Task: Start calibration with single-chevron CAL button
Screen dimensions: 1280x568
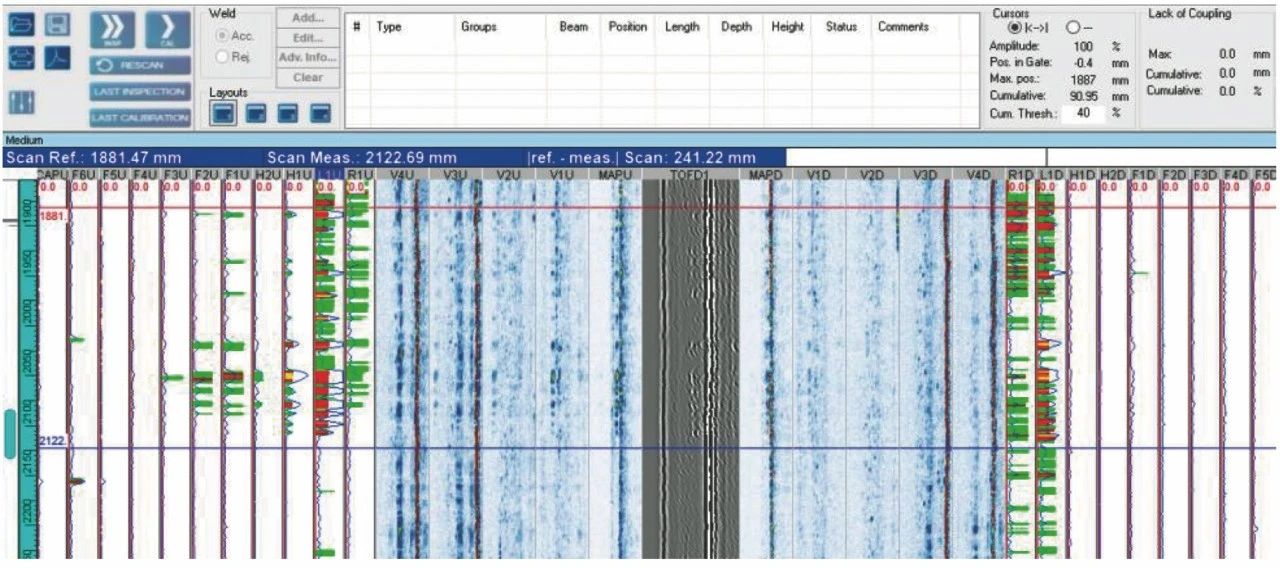Action: 167,30
